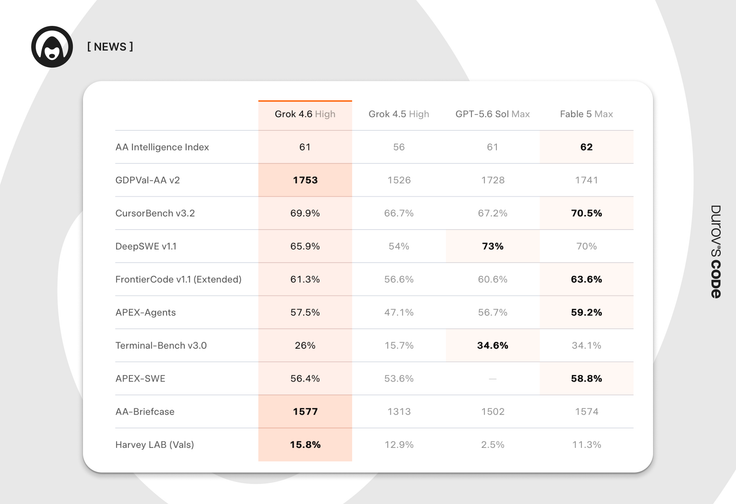
Task: Click the 73% GPT-5.6 Sol cell
Action: (x=493, y=246)
